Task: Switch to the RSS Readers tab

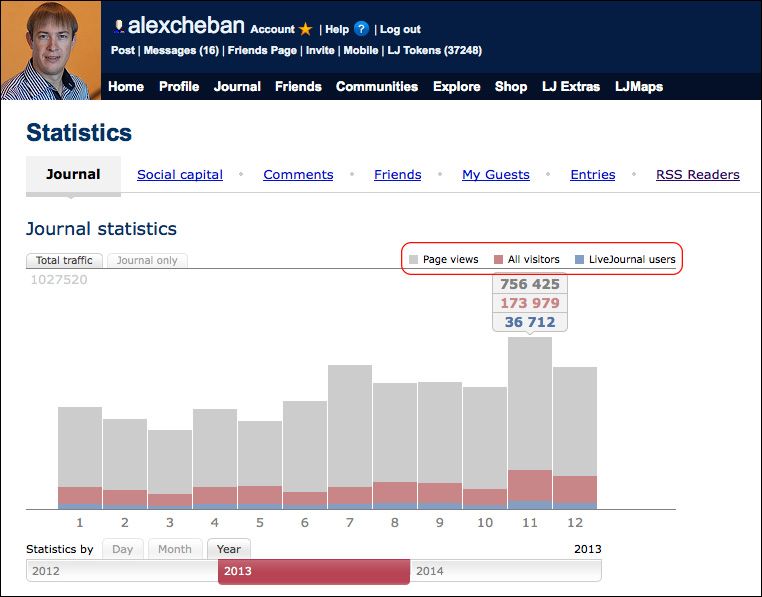Action: tap(697, 175)
